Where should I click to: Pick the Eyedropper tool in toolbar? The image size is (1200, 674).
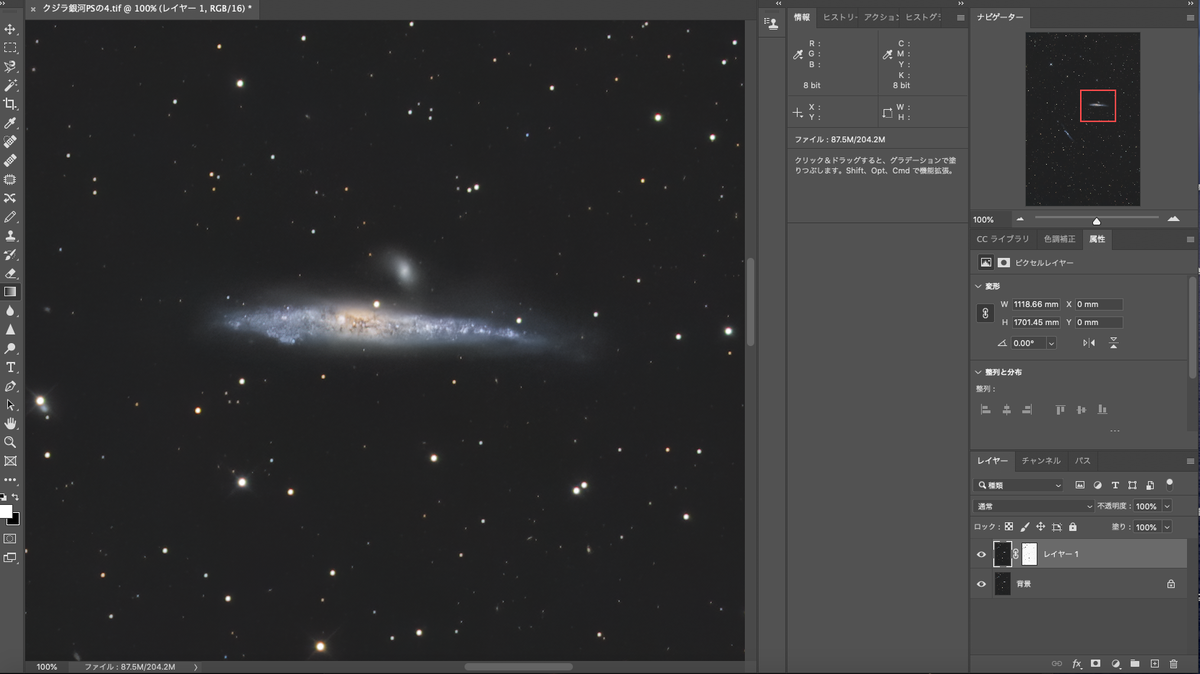click(10, 123)
